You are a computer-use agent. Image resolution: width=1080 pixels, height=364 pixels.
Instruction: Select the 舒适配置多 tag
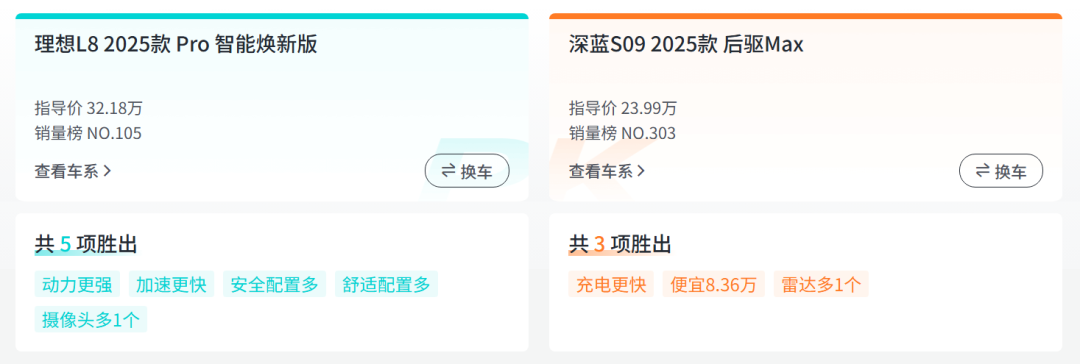(x=386, y=284)
